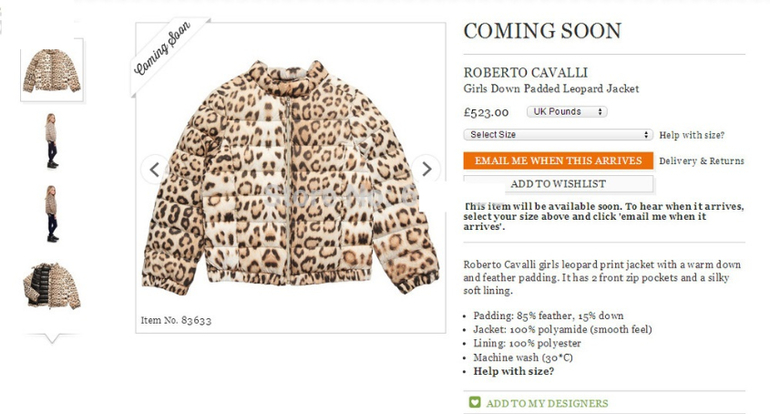Click the Add To My Designers link
Image resolution: width=770 pixels, height=414 pixels.
click(x=547, y=404)
